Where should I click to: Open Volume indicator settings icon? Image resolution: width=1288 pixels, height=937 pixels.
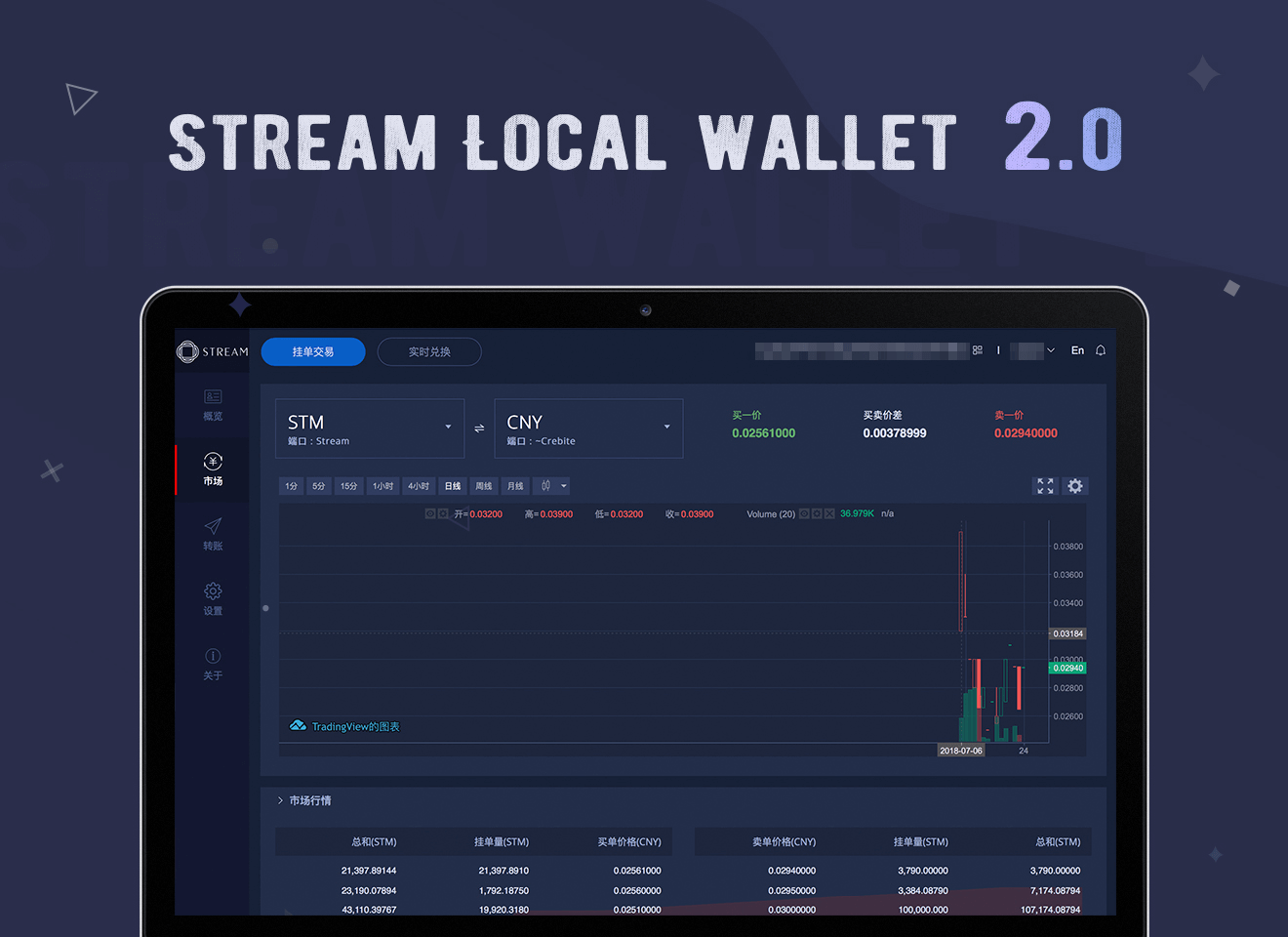coord(817,513)
